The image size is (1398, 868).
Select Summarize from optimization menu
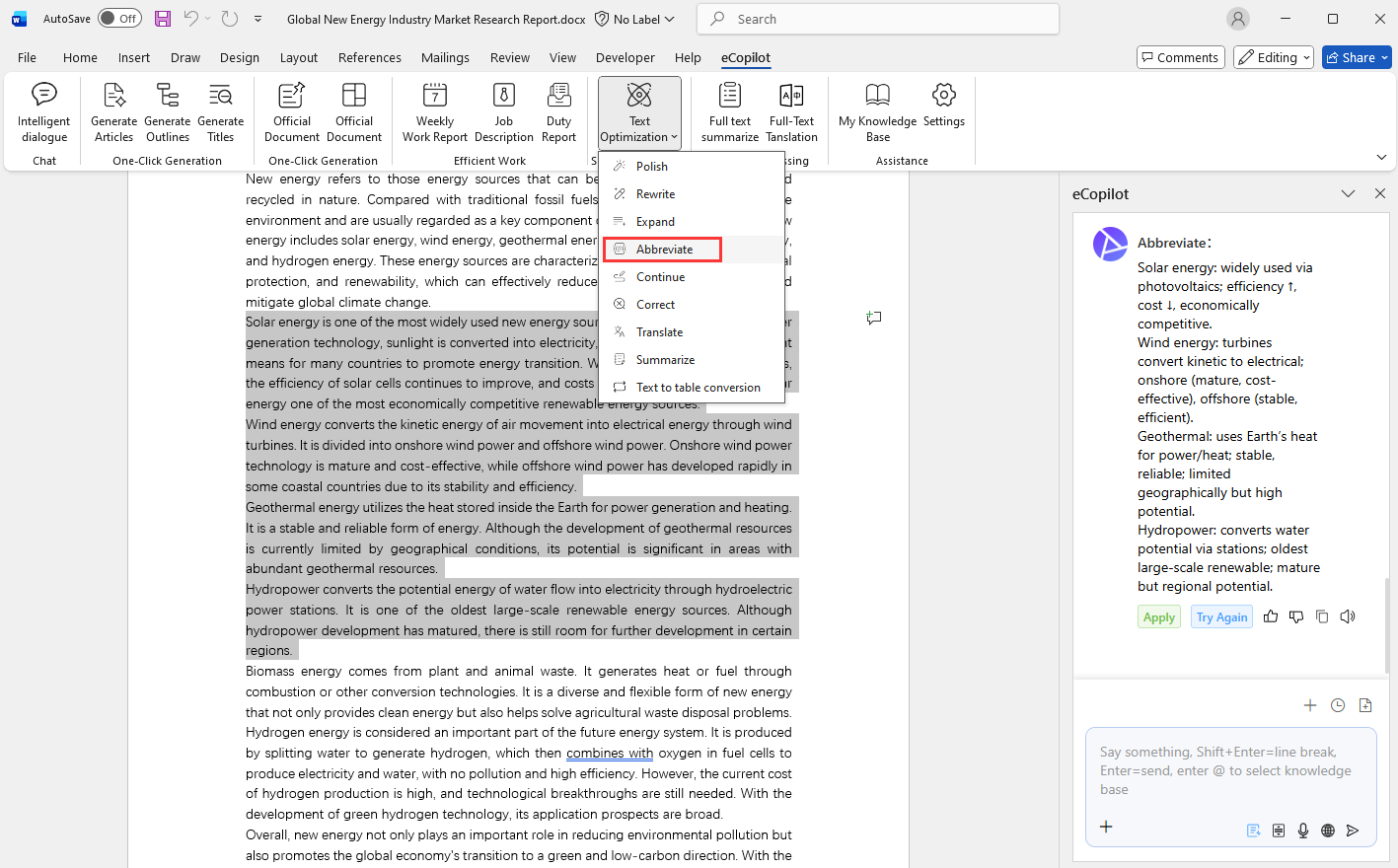[x=665, y=360]
